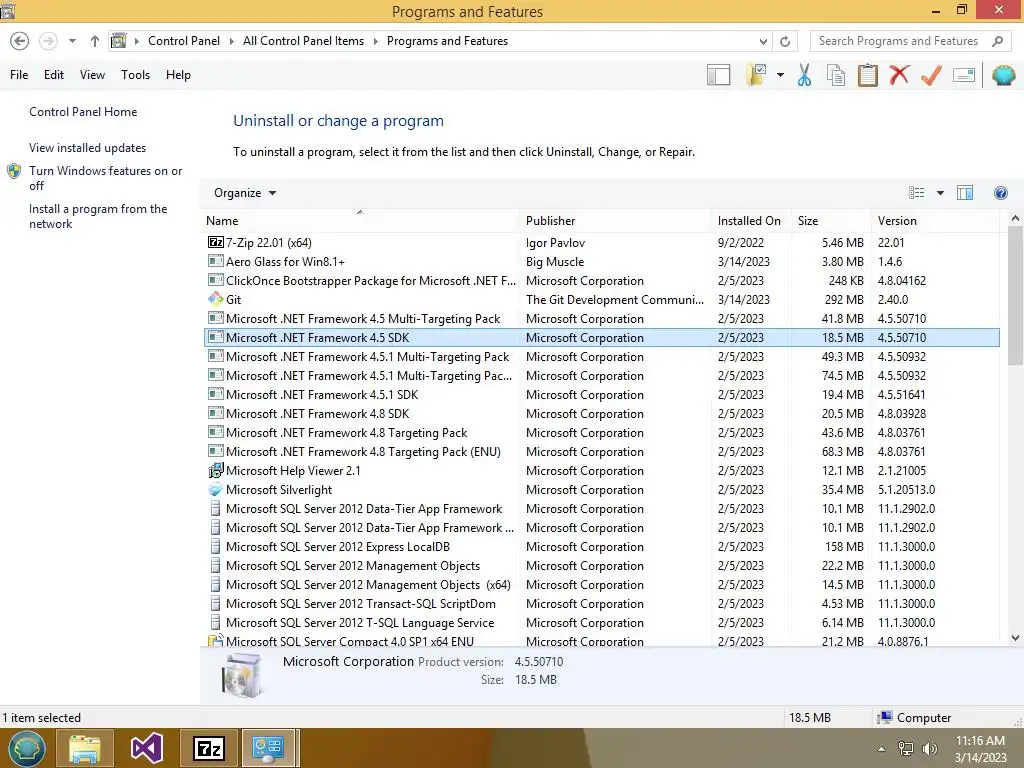This screenshot has height=768, width=1024.
Task: Select SQL Server 2012 T-SQL Language Service
Action: tap(602, 623)
